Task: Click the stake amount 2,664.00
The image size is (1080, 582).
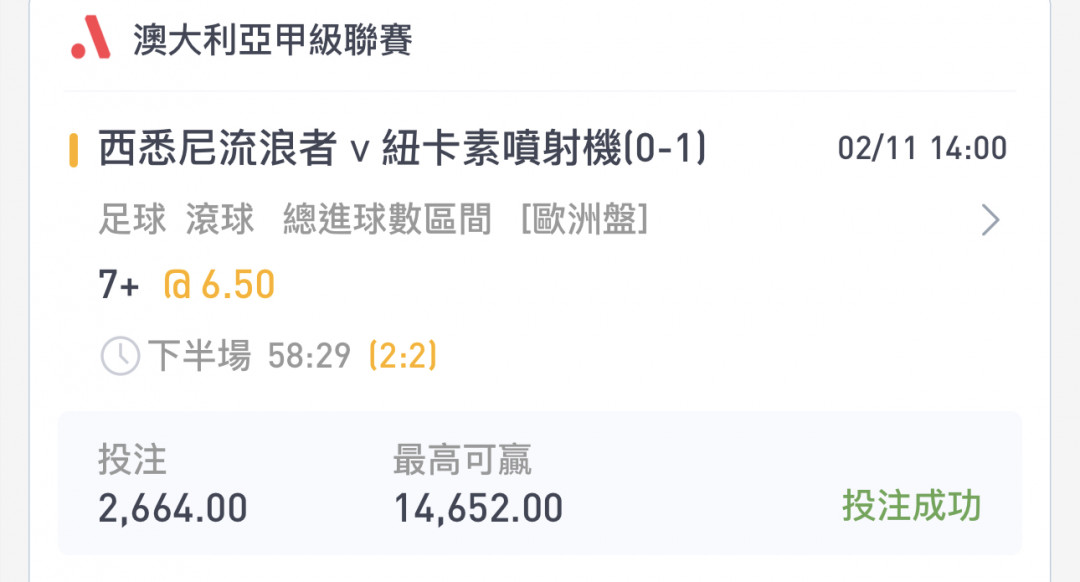Action: click(x=173, y=508)
